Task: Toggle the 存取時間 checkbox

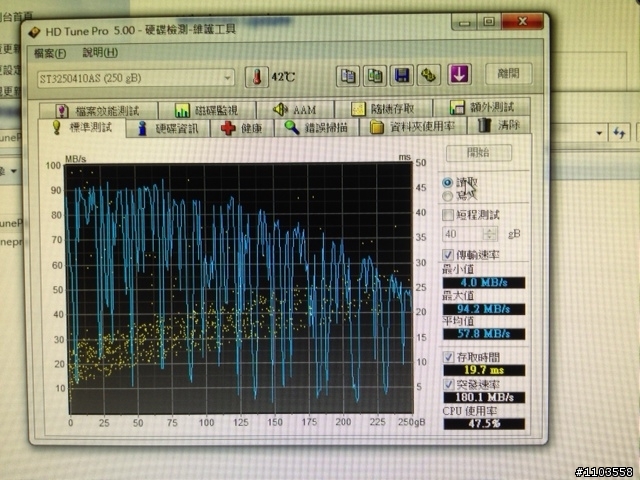Action: click(x=449, y=357)
